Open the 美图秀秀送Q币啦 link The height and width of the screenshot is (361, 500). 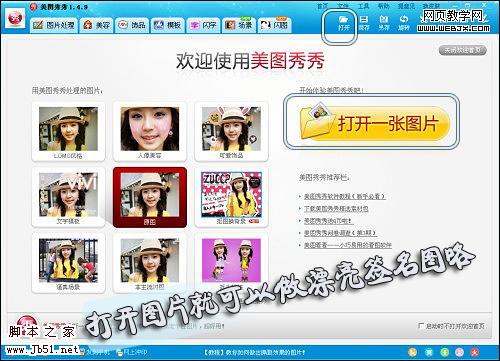coord(328,221)
